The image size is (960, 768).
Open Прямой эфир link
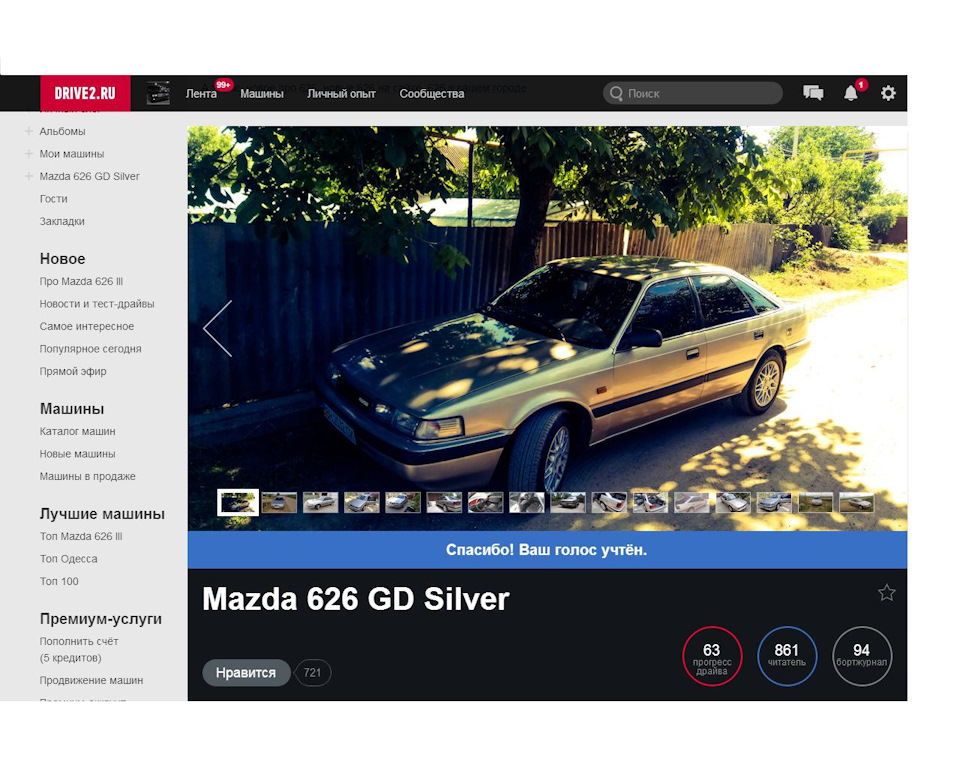click(73, 371)
